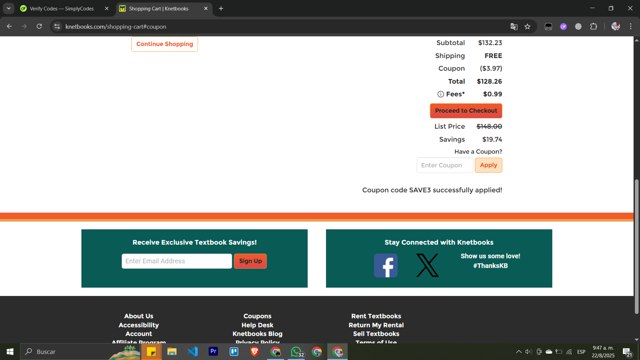Screen dimensions: 640x360
Task: Focus the Enter Coupon field
Action: 445,165
